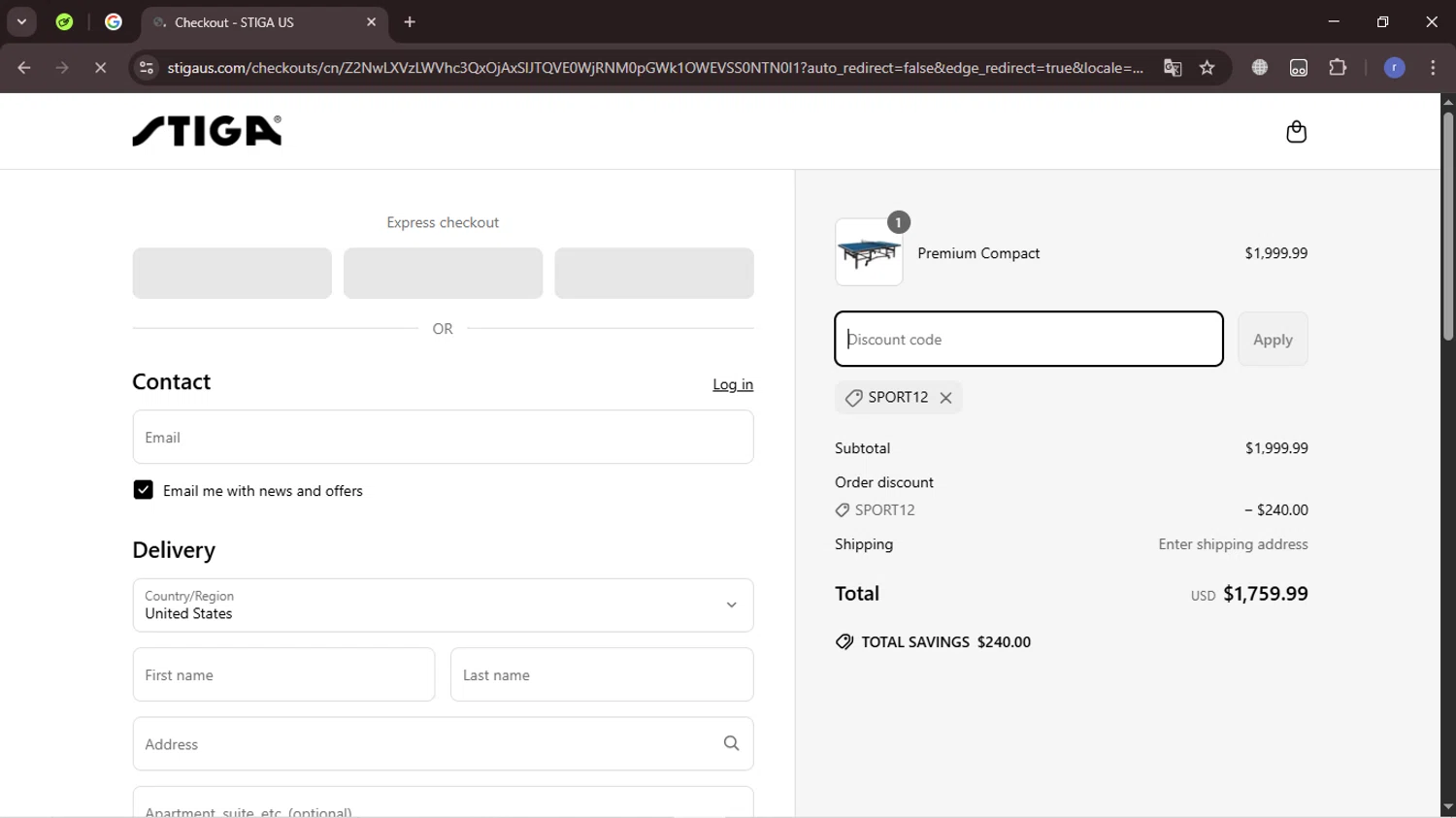Click the First name field

click(x=283, y=674)
